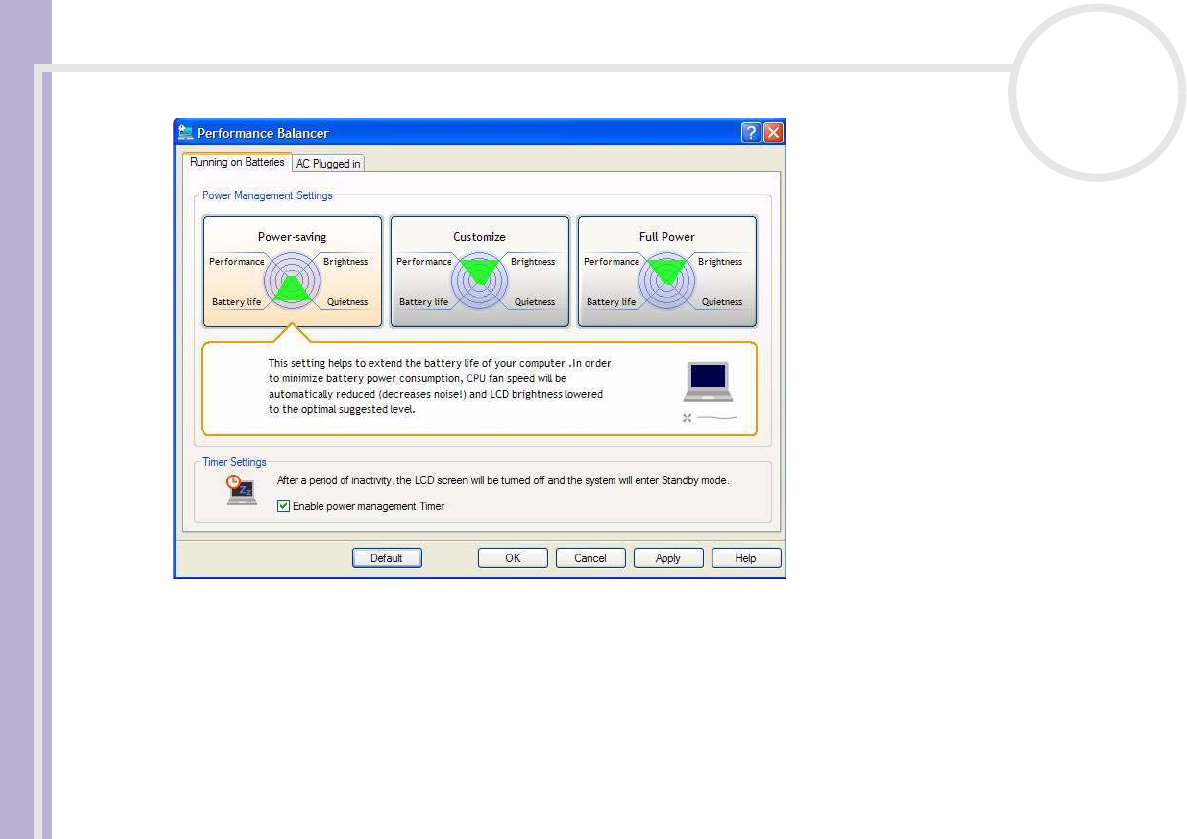Confirm settings with the OK button

coord(512,558)
